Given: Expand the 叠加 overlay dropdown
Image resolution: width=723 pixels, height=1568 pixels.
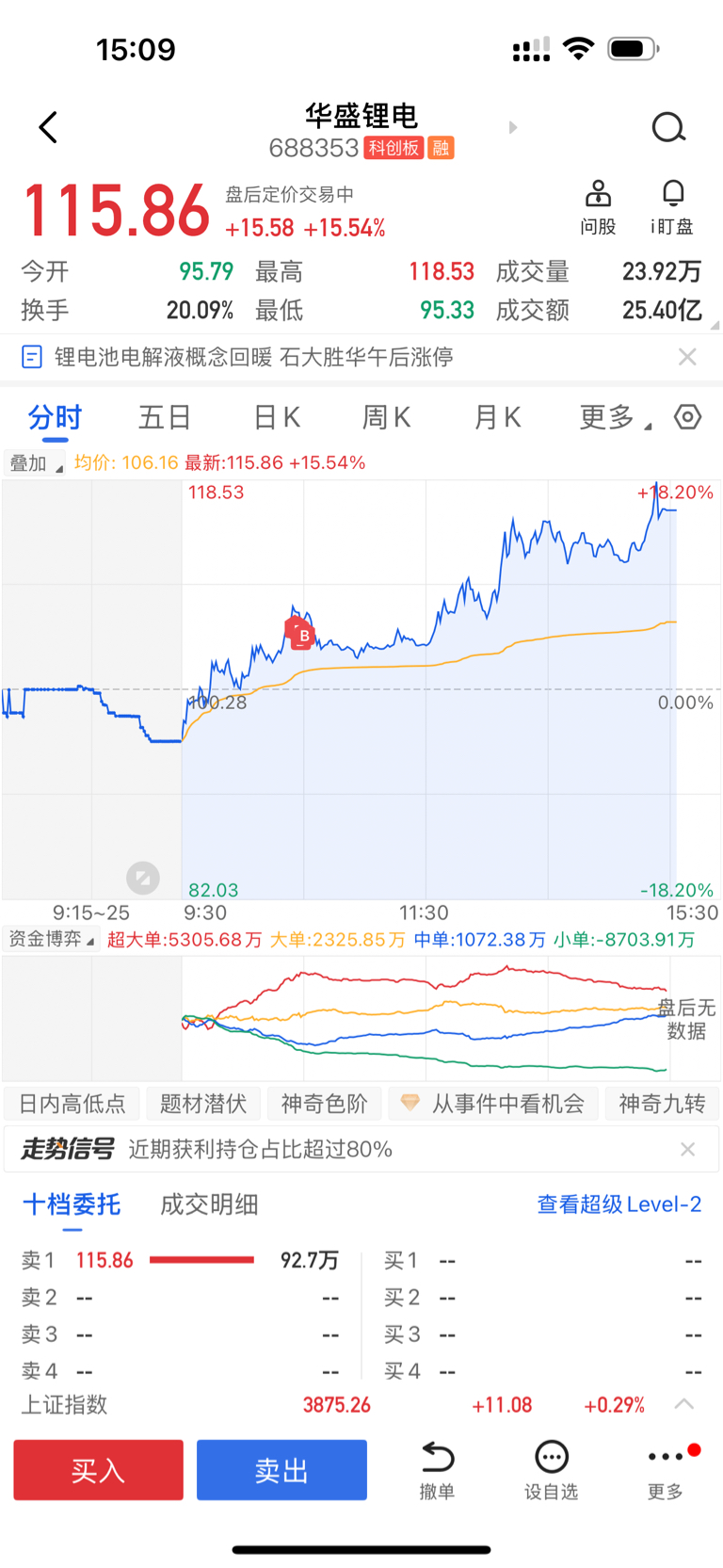Looking at the screenshot, I should pos(35,463).
